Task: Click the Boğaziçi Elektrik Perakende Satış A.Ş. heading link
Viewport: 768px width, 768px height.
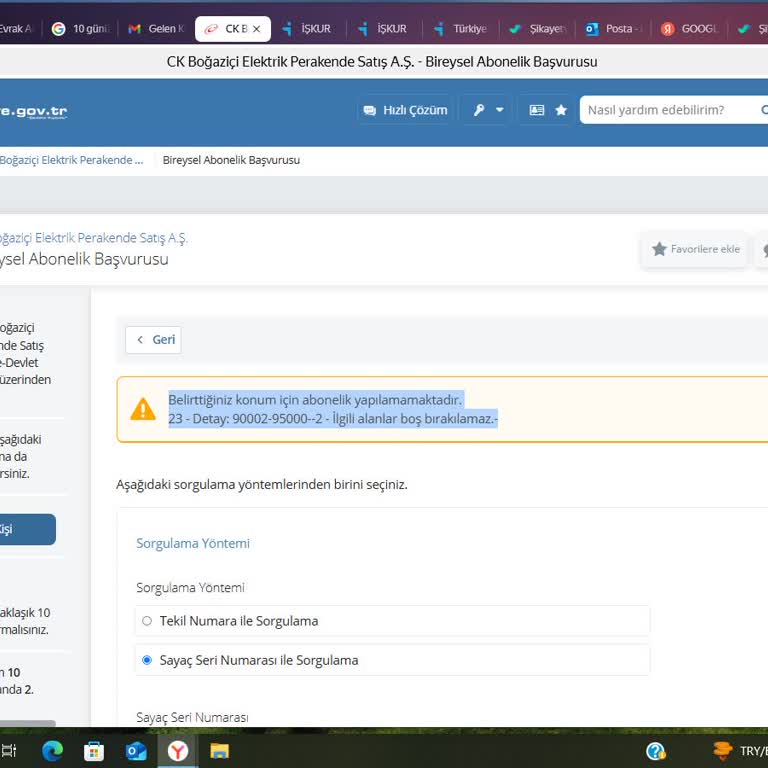Action: pos(94,238)
